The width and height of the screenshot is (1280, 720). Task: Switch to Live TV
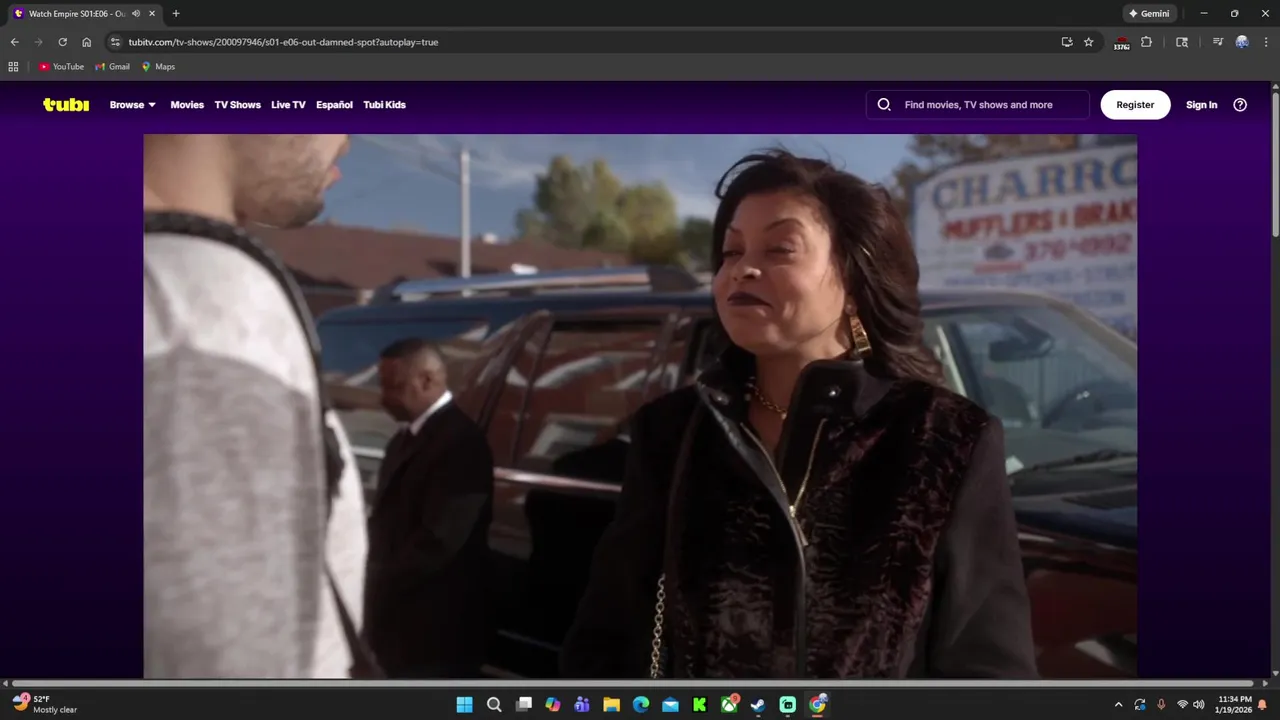[288, 104]
